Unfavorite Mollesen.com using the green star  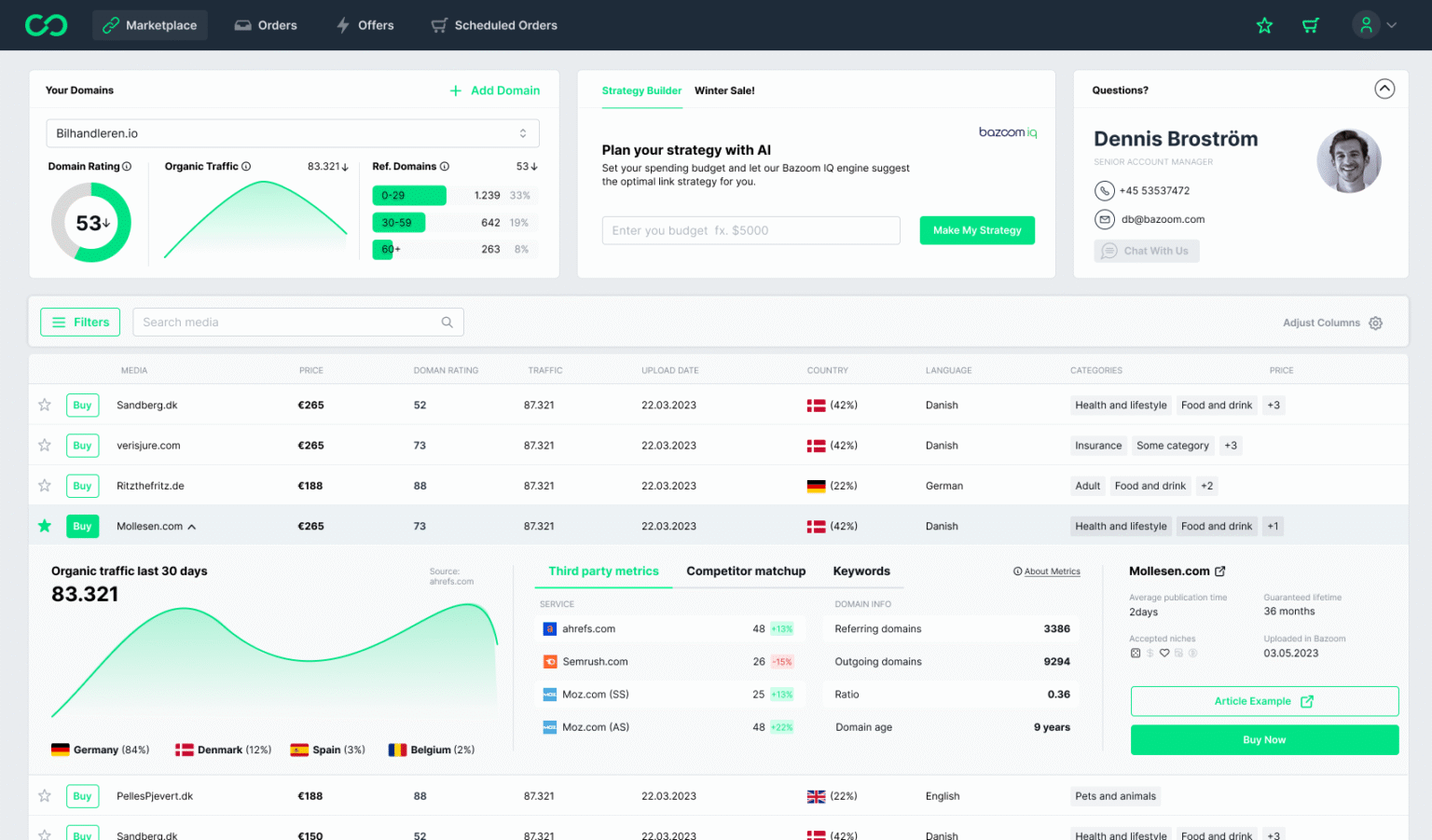point(45,526)
